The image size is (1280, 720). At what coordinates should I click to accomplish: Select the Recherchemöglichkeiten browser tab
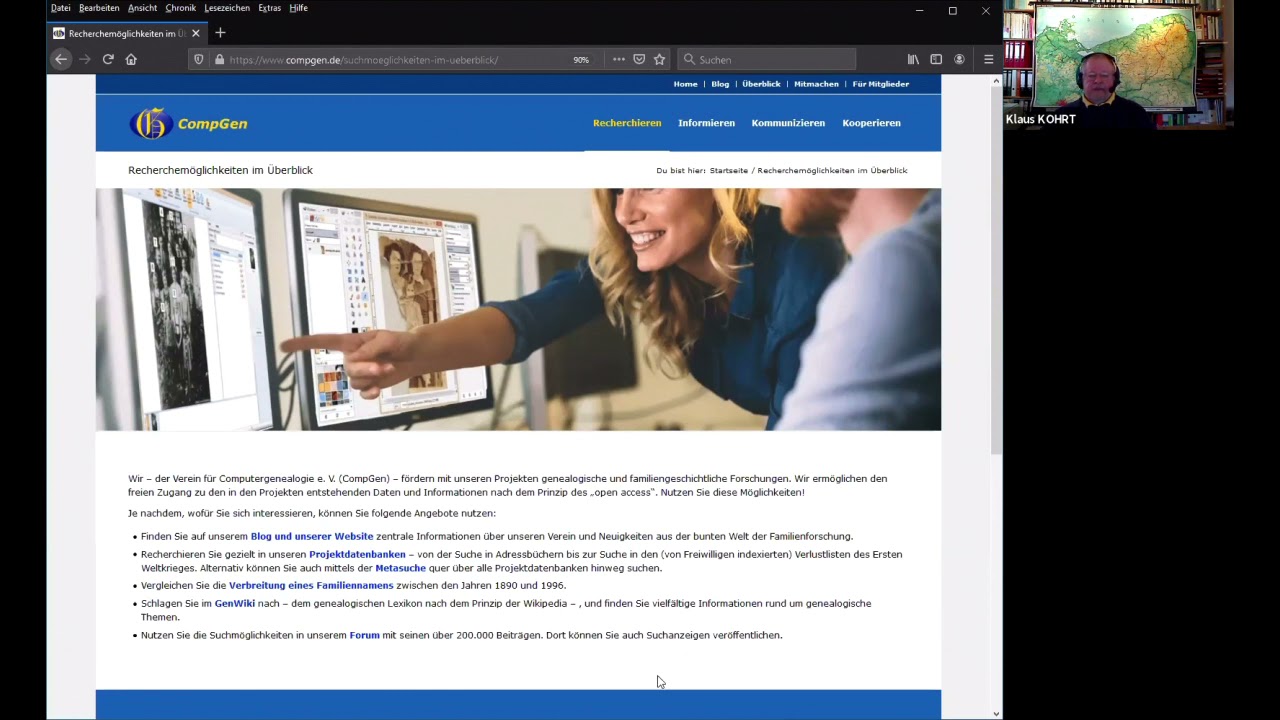[127, 33]
